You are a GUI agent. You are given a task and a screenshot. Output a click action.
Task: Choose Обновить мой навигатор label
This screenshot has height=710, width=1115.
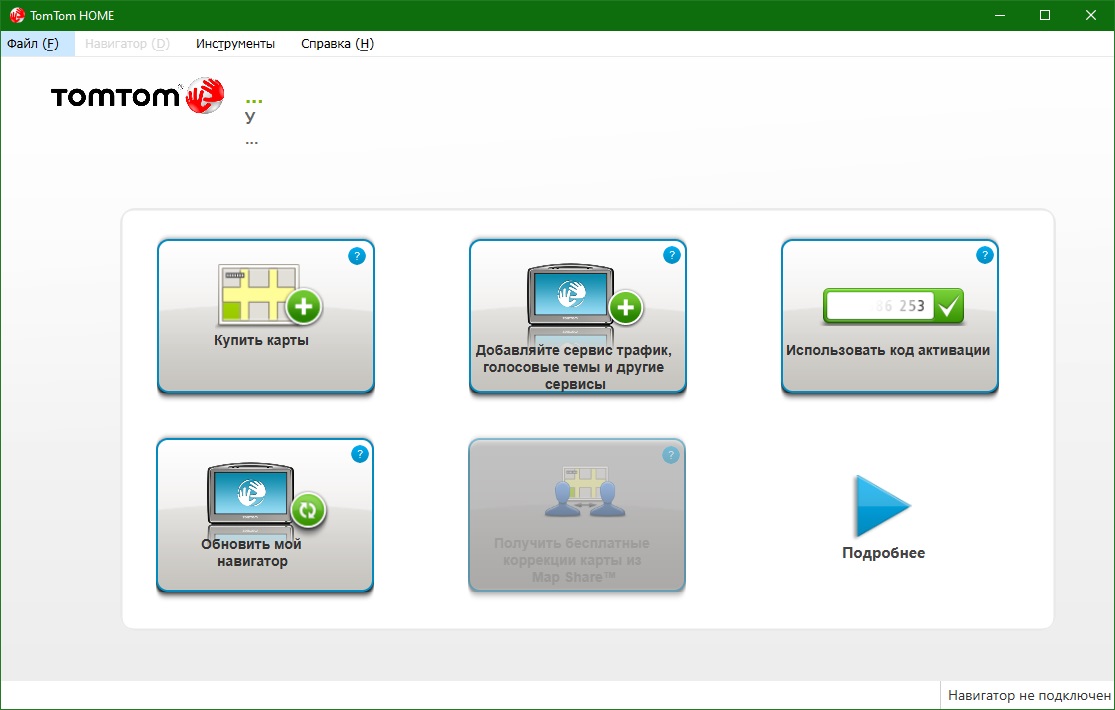tap(251, 553)
